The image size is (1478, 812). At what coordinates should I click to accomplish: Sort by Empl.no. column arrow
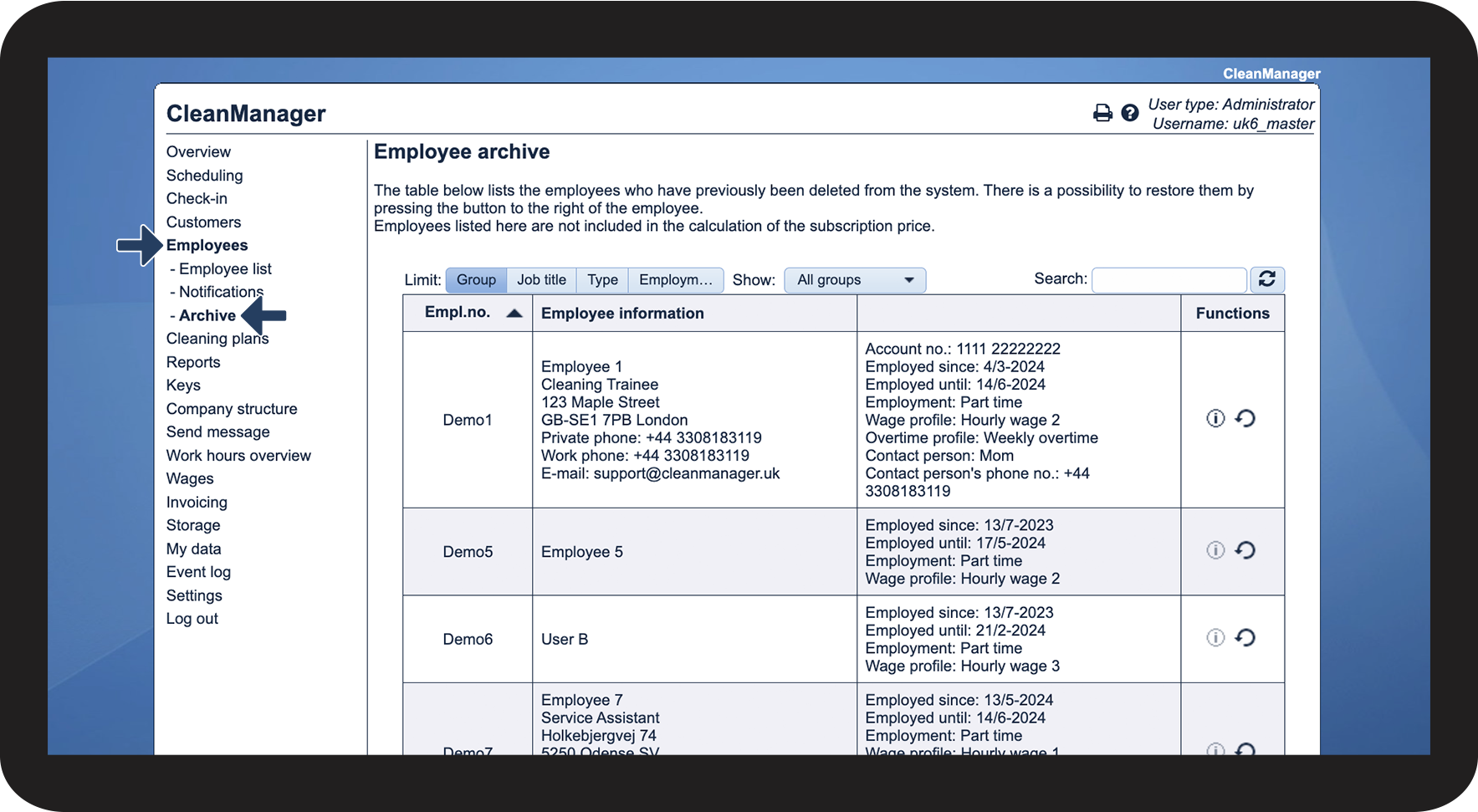point(514,314)
